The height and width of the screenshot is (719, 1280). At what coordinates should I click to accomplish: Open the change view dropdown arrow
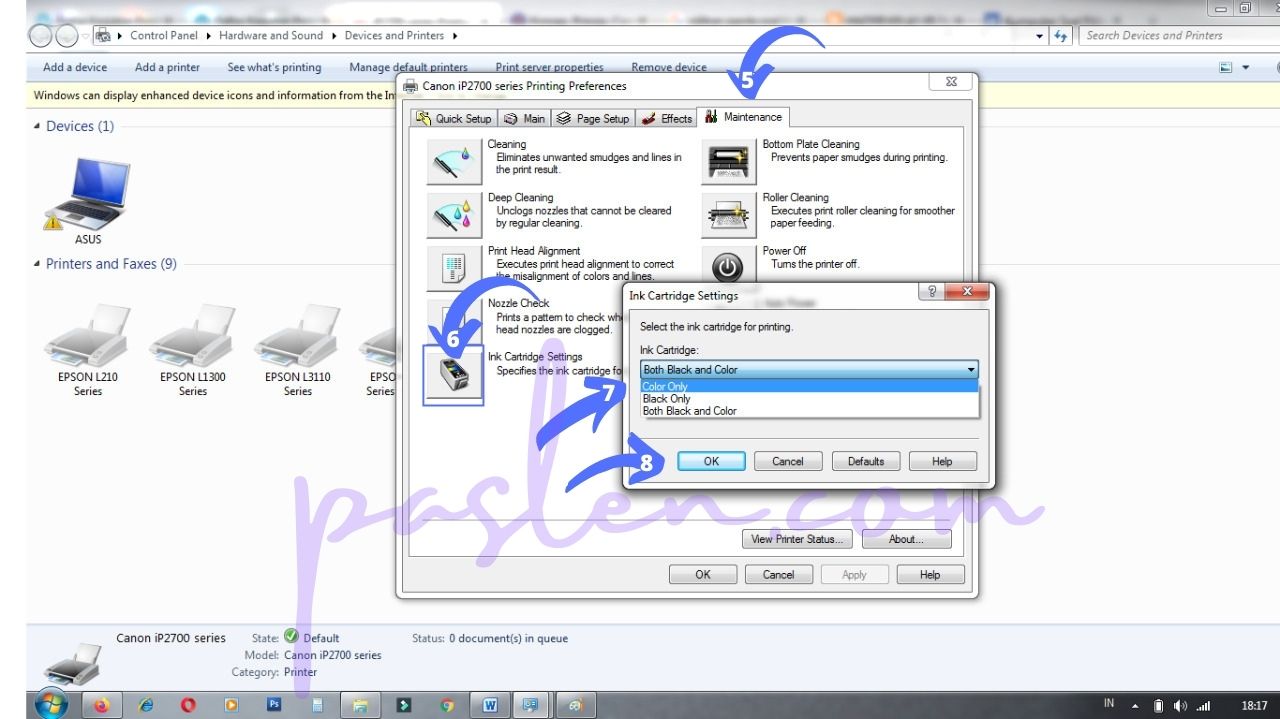coord(1246,68)
